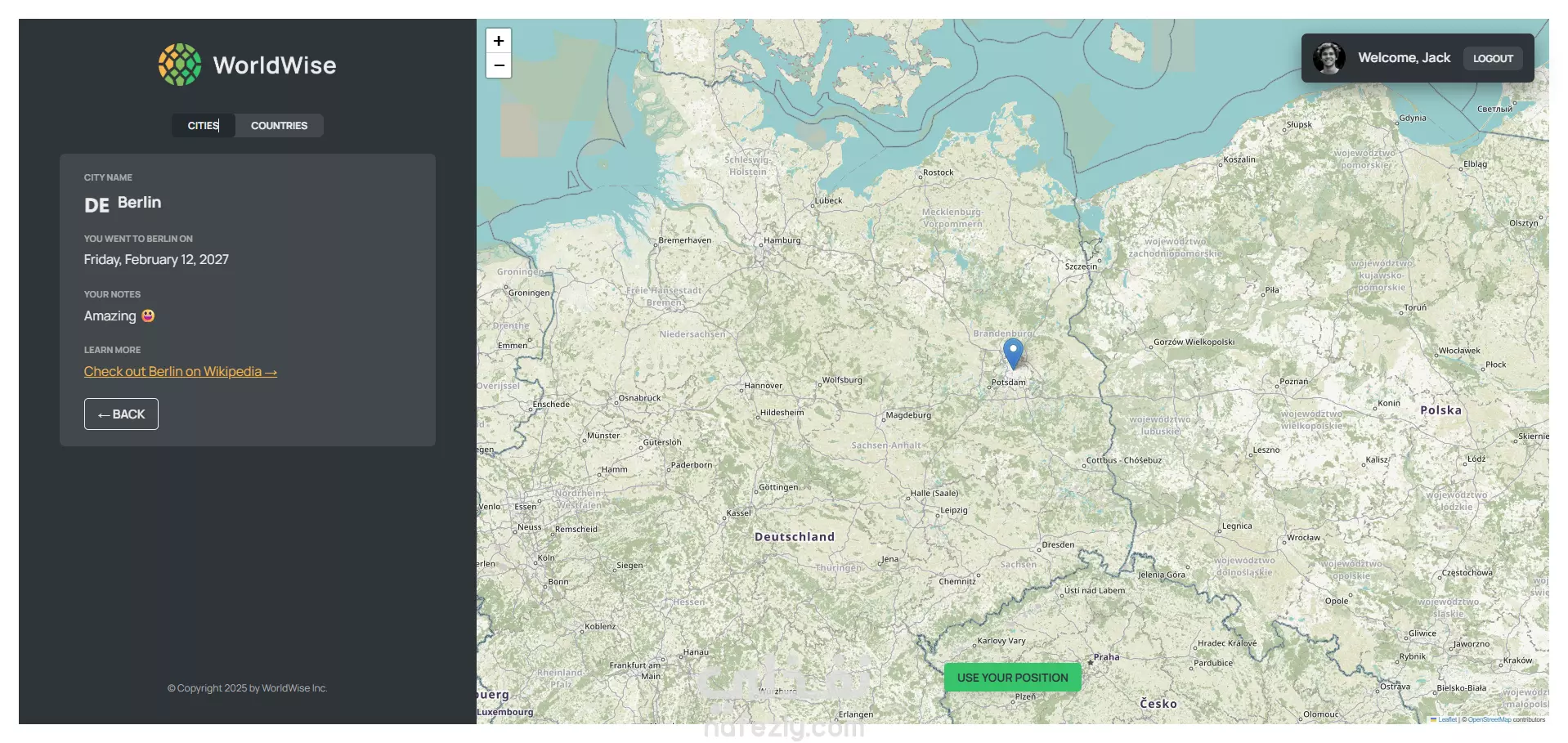
Task: Click the WorldWise title text
Action: click(x=275, y=65)
